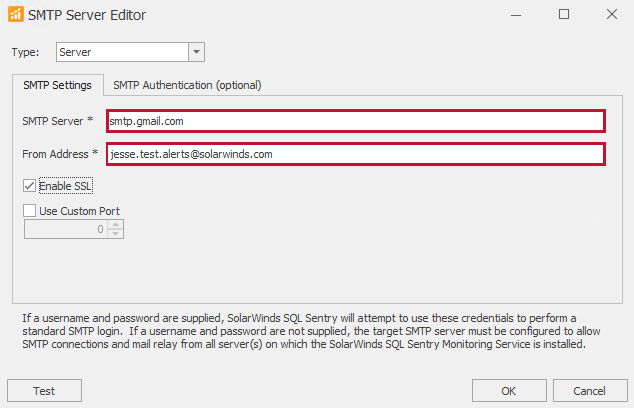
Task: Enable the Use Custom Port checkbox
Action: coord(29,211)
